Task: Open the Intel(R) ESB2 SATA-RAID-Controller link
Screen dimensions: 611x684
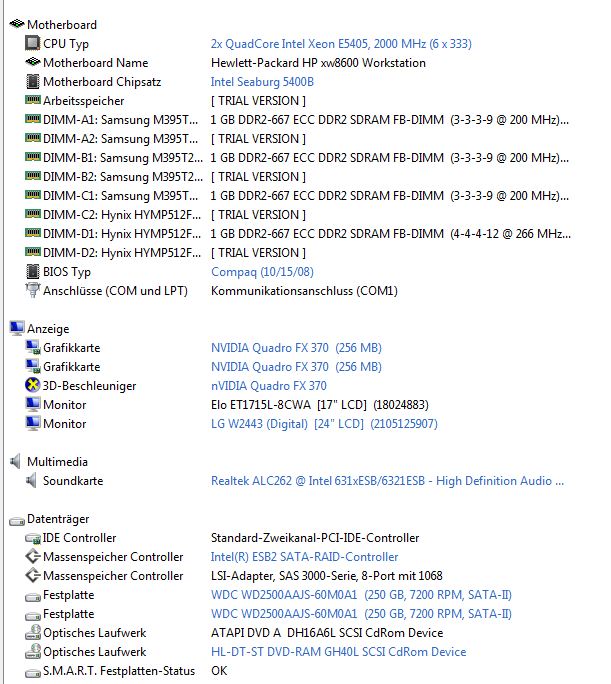Action: [x=304, y=557]
